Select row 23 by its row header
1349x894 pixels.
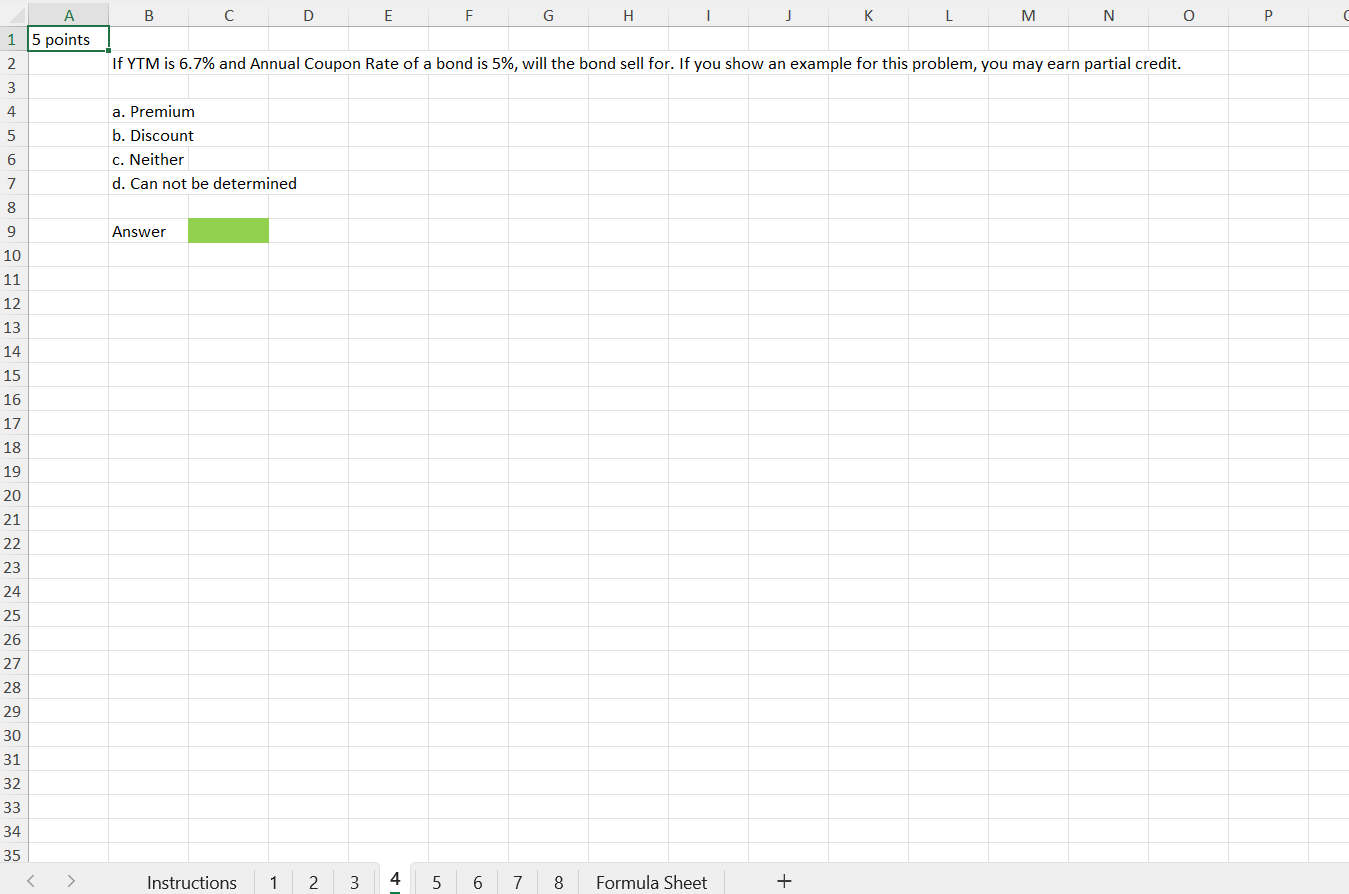[x=14, y=567]
